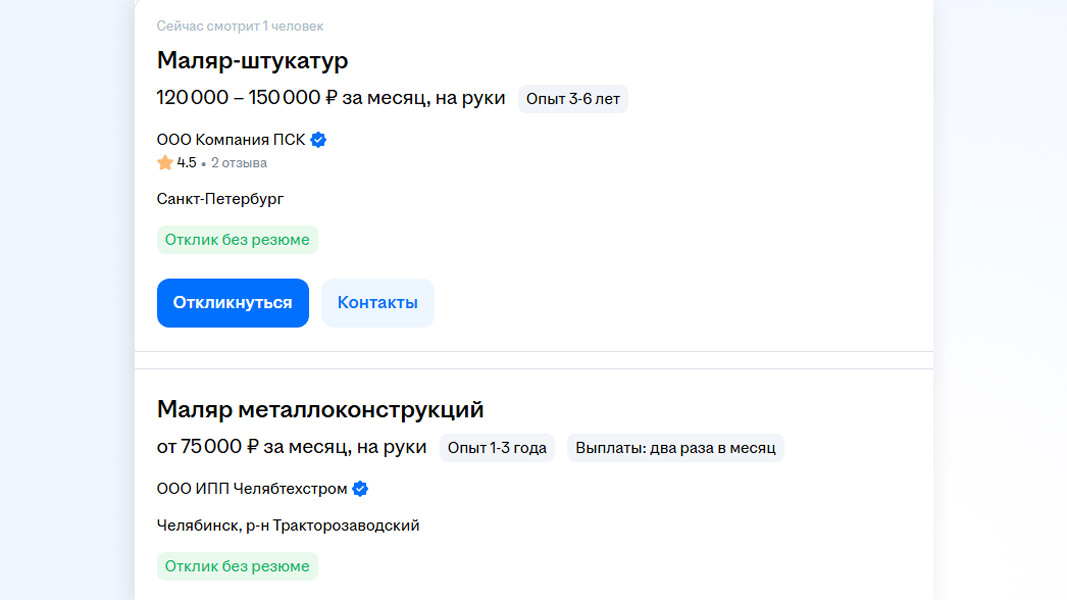
Task: Click the Санкт-Петербург location text
Action: 220,199
